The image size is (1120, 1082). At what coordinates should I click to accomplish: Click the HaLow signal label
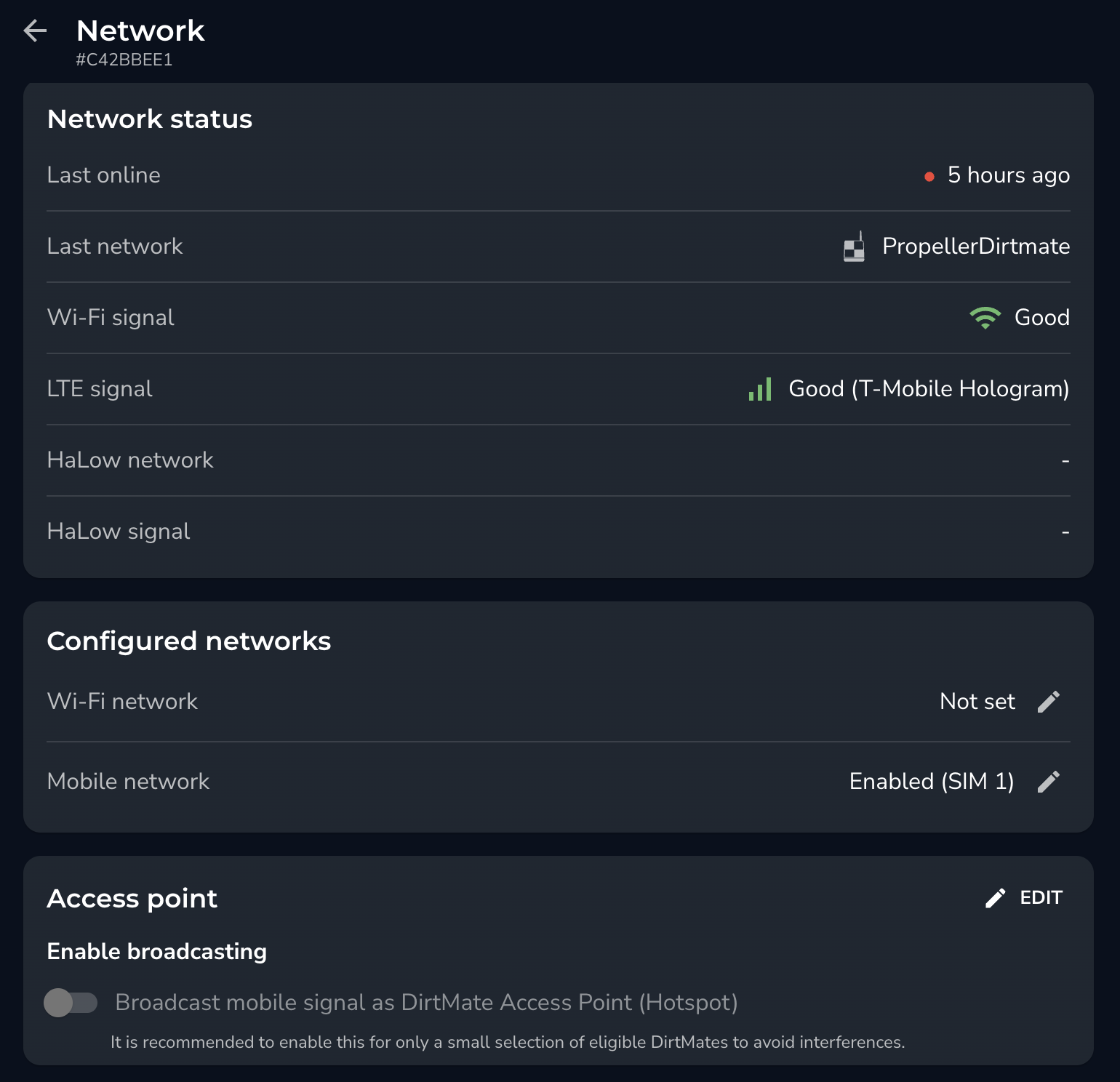(x=119, y=532)
